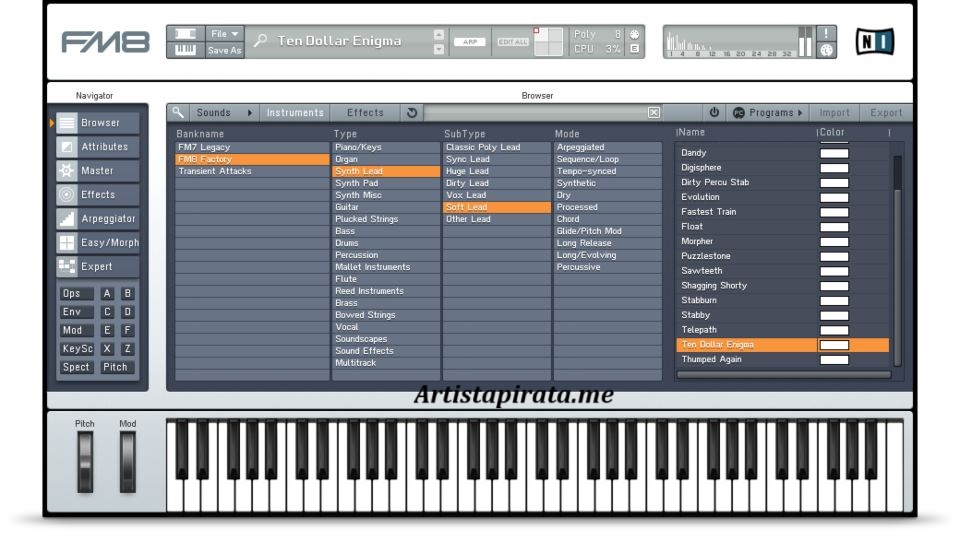
Task: Click the Import button
Action: point(834,113)
